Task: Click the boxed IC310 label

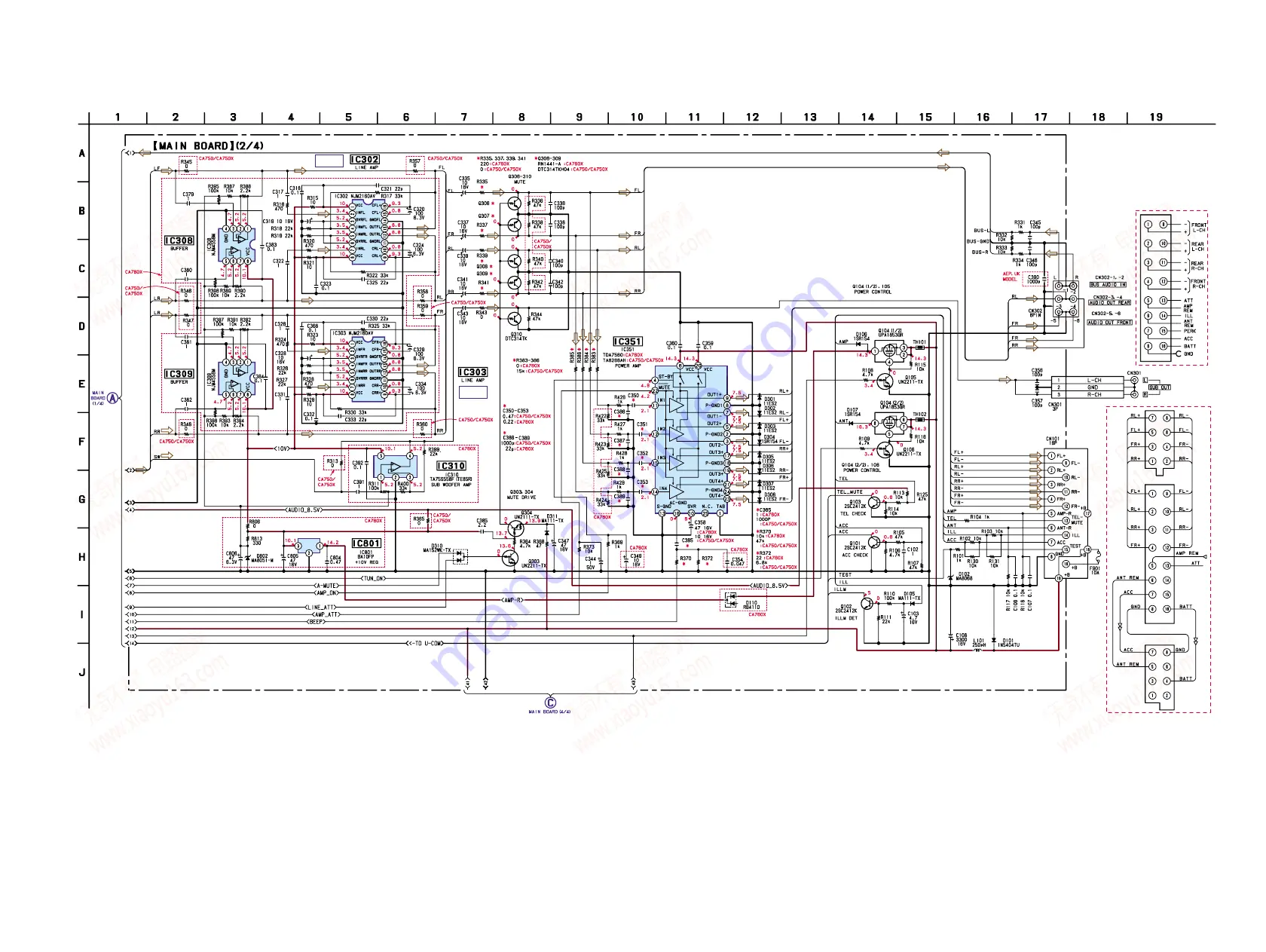Action: [451, 466]
